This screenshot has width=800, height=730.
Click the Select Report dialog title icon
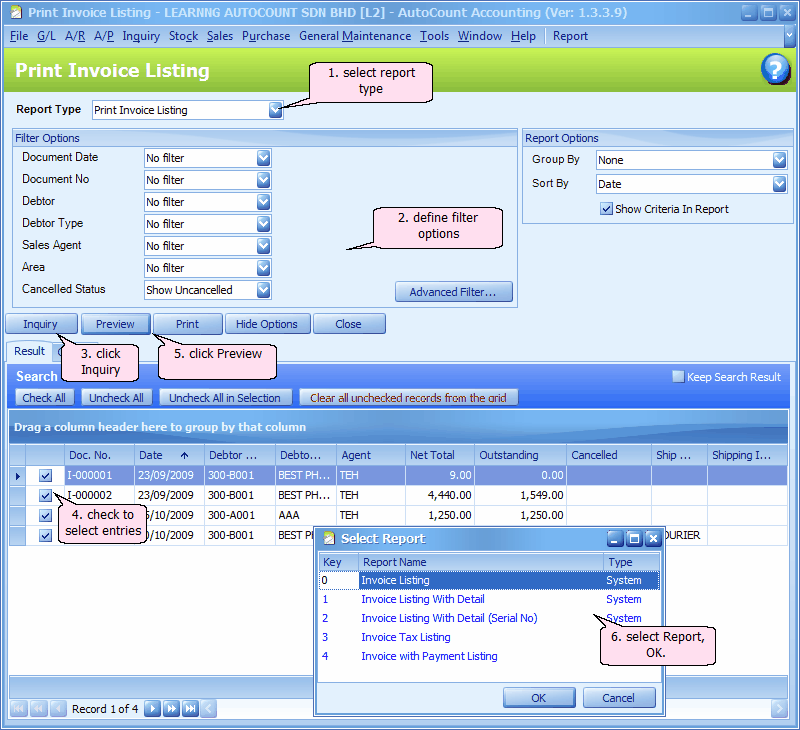(x=329, y=538)
